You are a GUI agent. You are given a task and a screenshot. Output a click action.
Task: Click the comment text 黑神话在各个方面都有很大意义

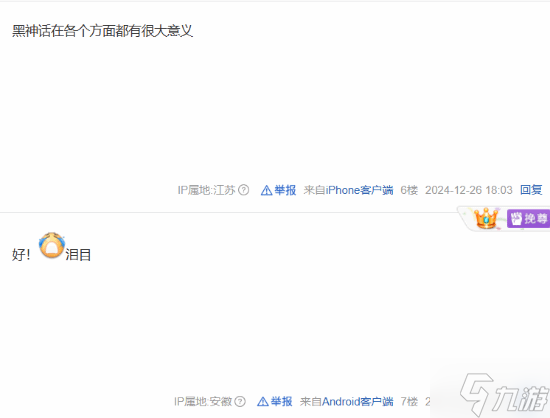pyautogui.click(x=102, y=31)
